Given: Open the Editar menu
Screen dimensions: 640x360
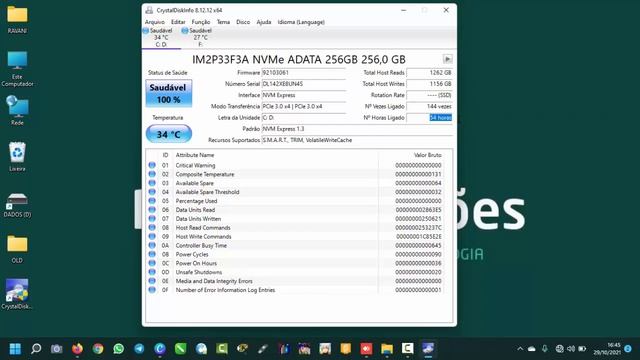Looking at the screenshot, I should (x=178, y=22).
